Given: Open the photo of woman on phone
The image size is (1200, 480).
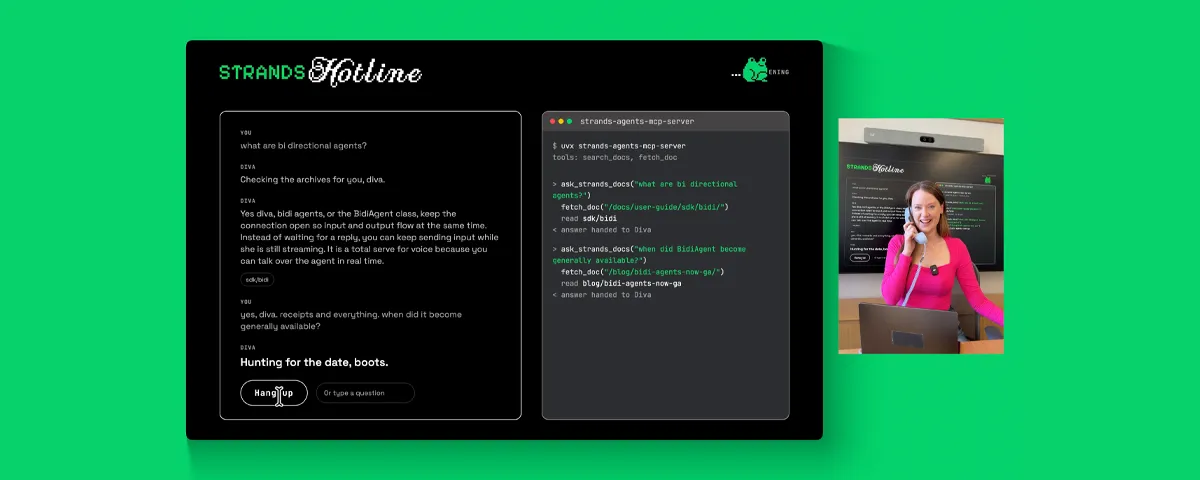Looking at the screenshot, I should click(x=921, y=236).
